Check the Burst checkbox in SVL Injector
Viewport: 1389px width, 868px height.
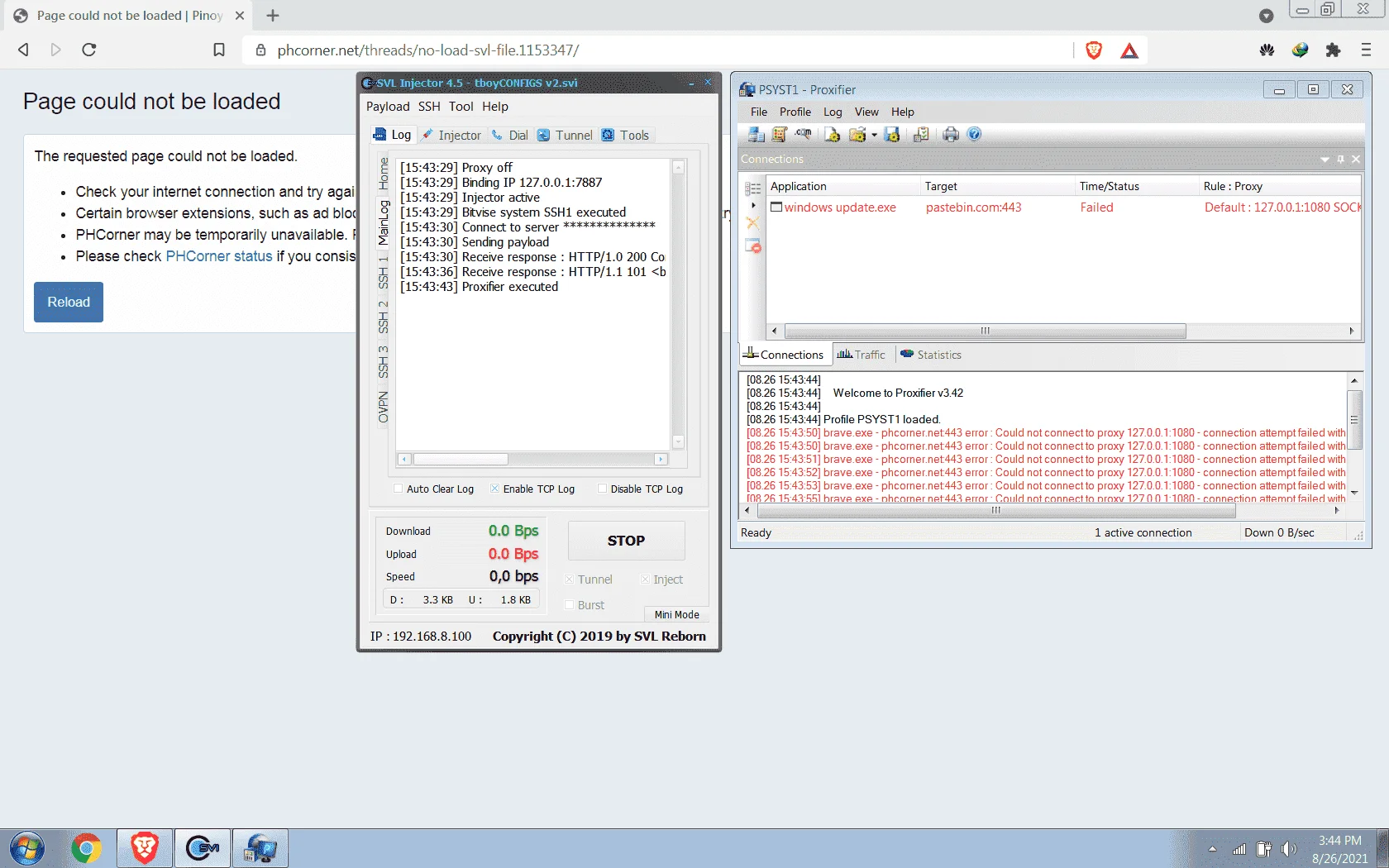click(569, 605)
